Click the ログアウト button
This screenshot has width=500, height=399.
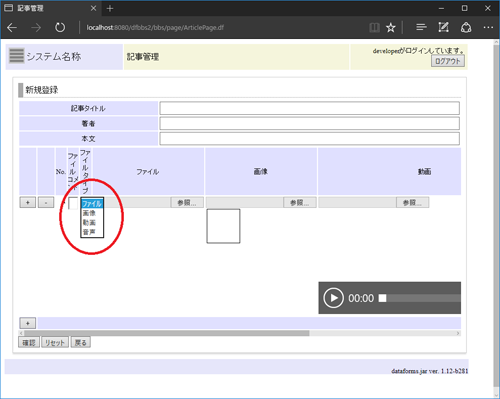[448, 61]
